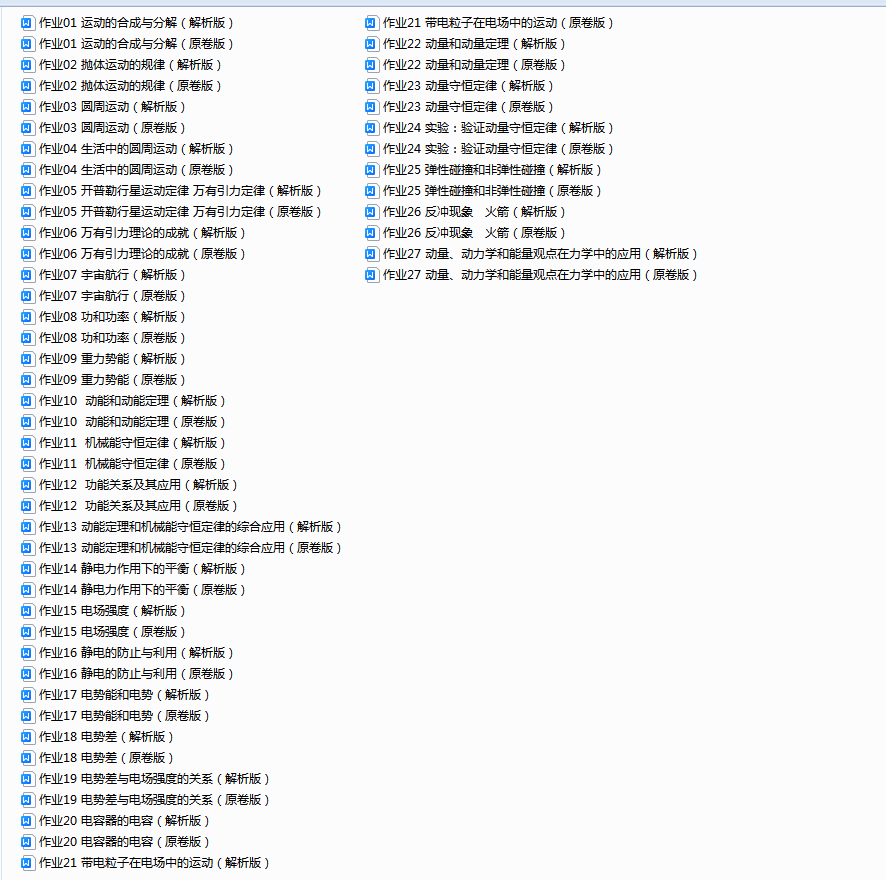Click the Word icon of 作业18 电势差（解析版）
The width and height of the screenshot is (886, 880).
click(28, 736)
